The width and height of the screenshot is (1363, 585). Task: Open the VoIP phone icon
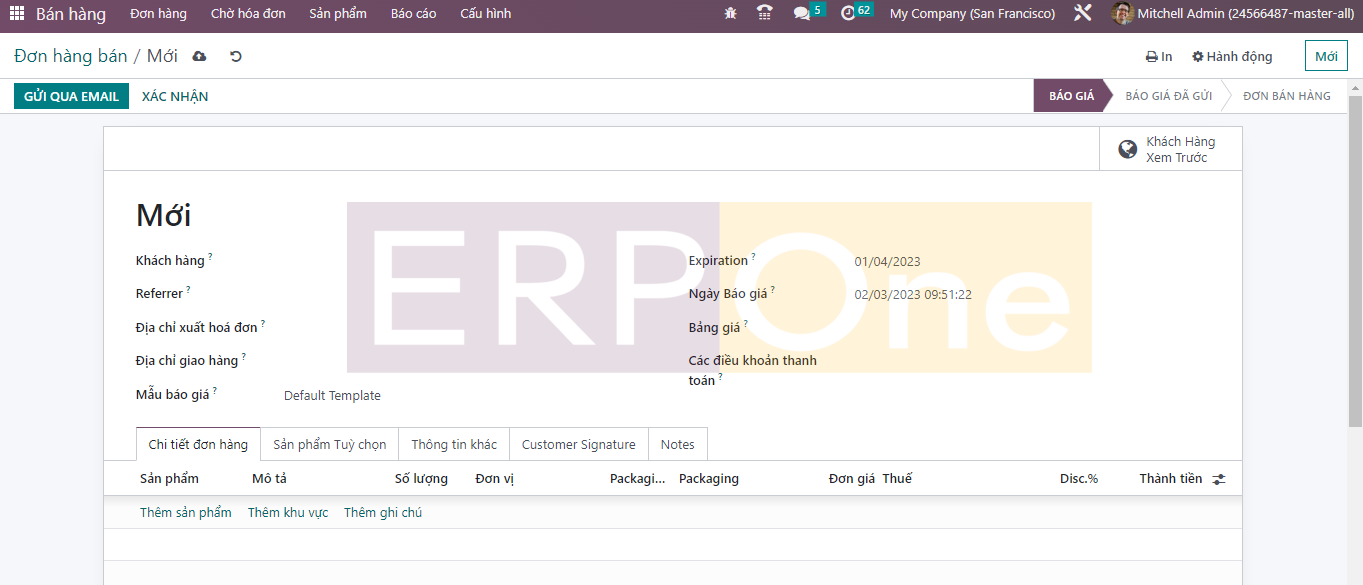[x=765, y=14]
